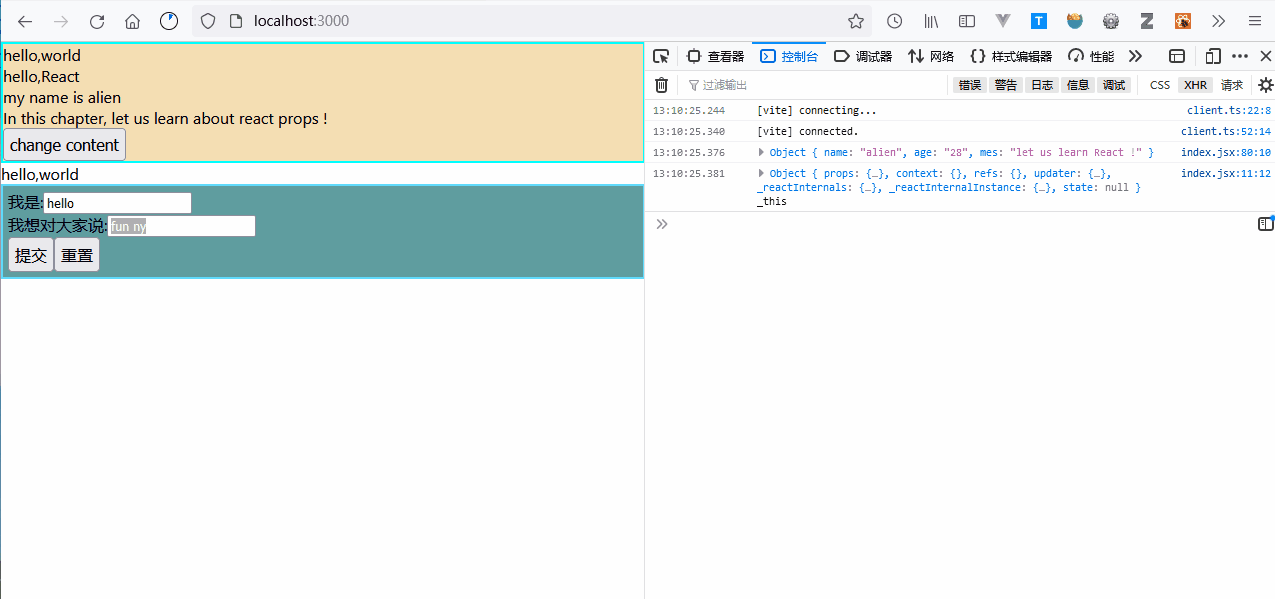Click the console command input prompt
The image size is (1275, 599).
coord(960,224)
